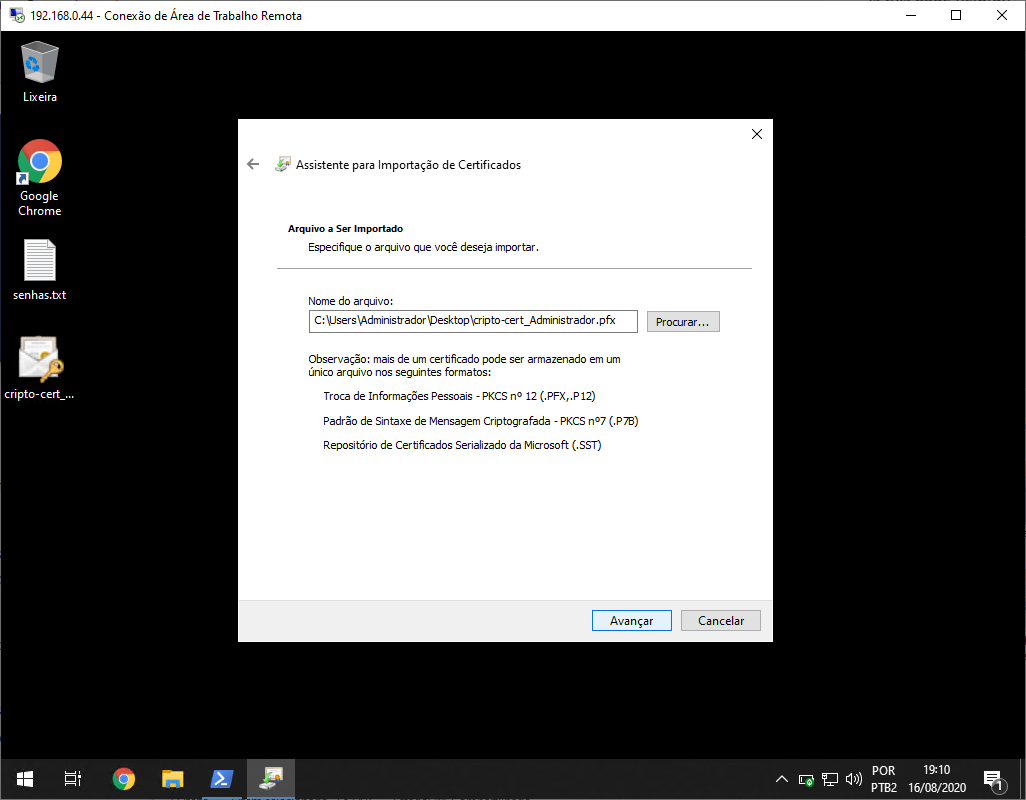Viewport: 1026px width, 800px height.
Task: Open Task View from the taskbar
Action: [73, 779]
